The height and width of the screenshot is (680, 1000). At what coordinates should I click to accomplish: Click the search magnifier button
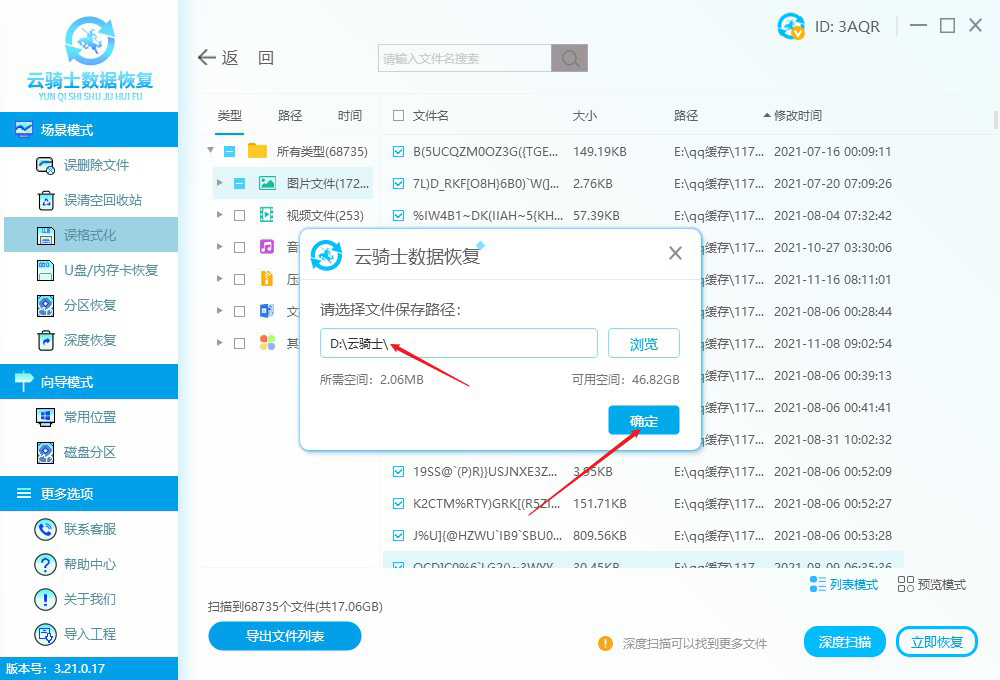570,58
